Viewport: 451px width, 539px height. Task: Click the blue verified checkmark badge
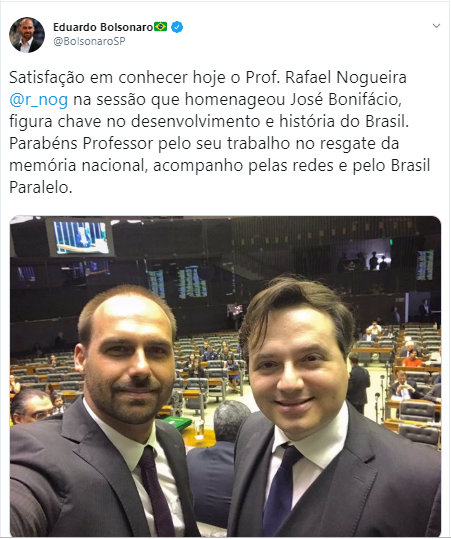click(x=177, y=27)
